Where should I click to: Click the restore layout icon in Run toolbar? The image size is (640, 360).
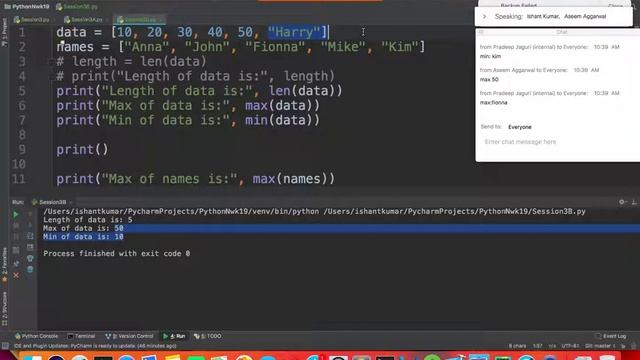tap(16, 250)
